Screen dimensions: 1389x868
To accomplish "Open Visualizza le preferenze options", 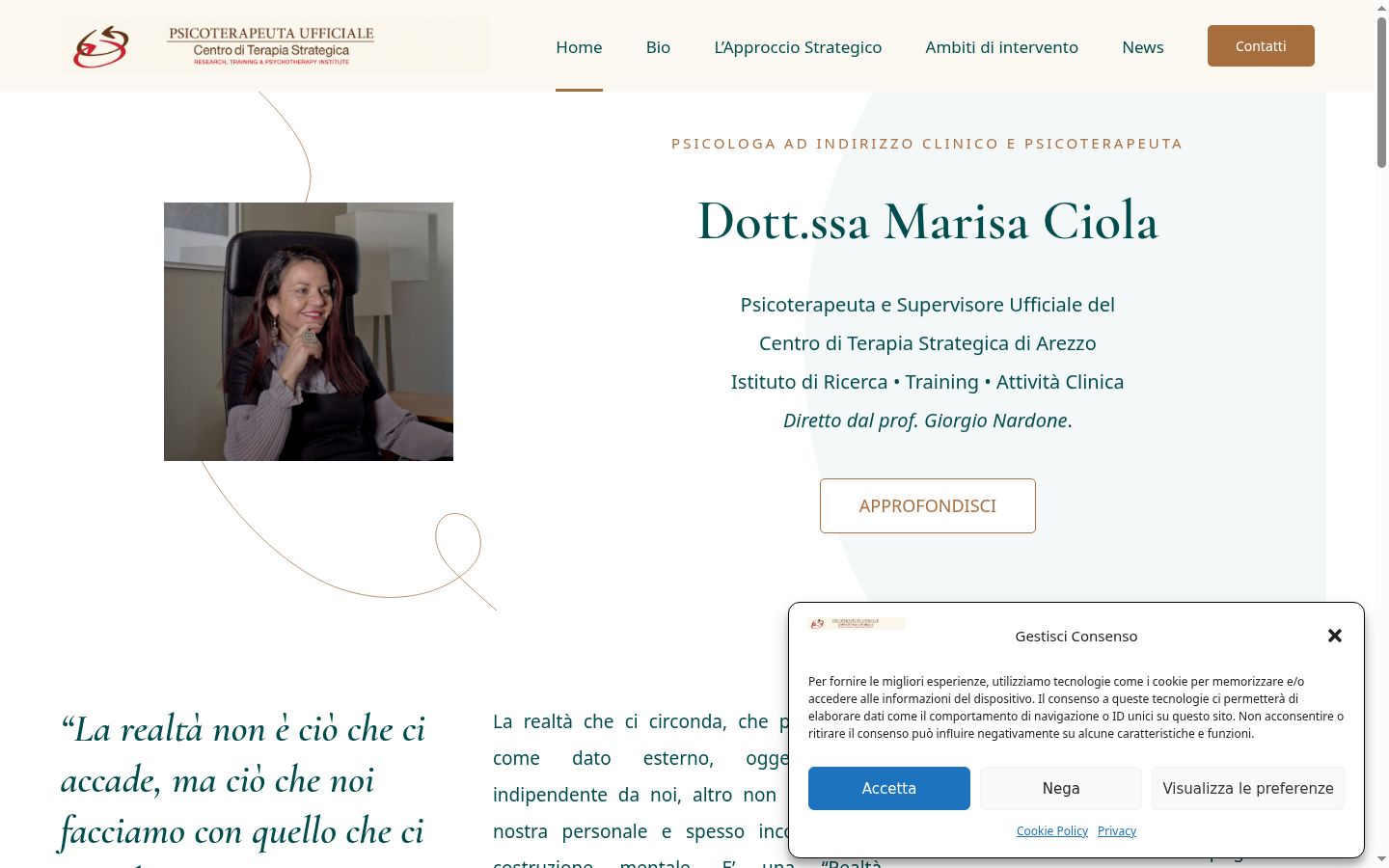I will click(x=1248, y=788).
